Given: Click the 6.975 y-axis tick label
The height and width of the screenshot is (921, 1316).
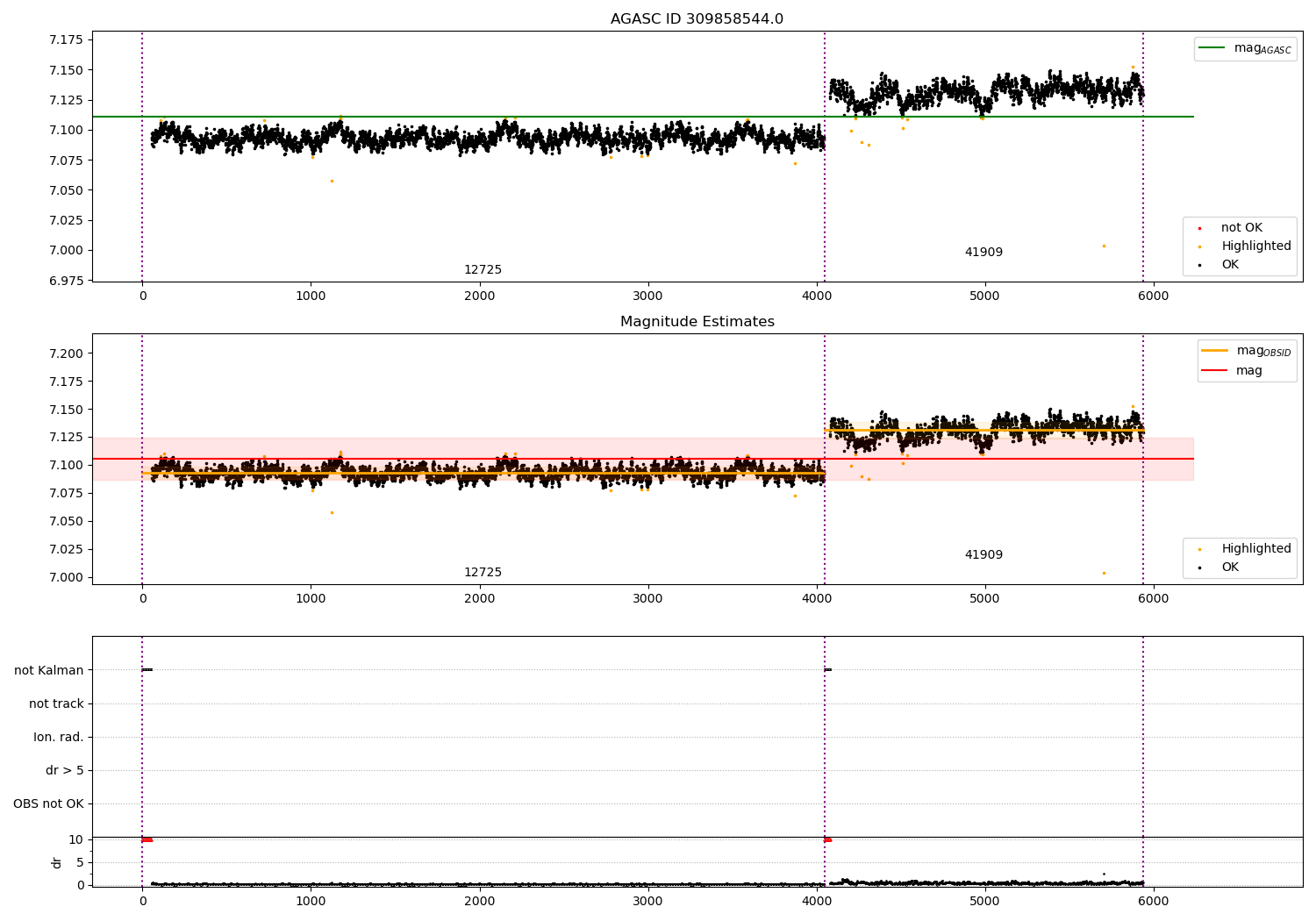Looking at the screenshot, I should tap(67, 281).
